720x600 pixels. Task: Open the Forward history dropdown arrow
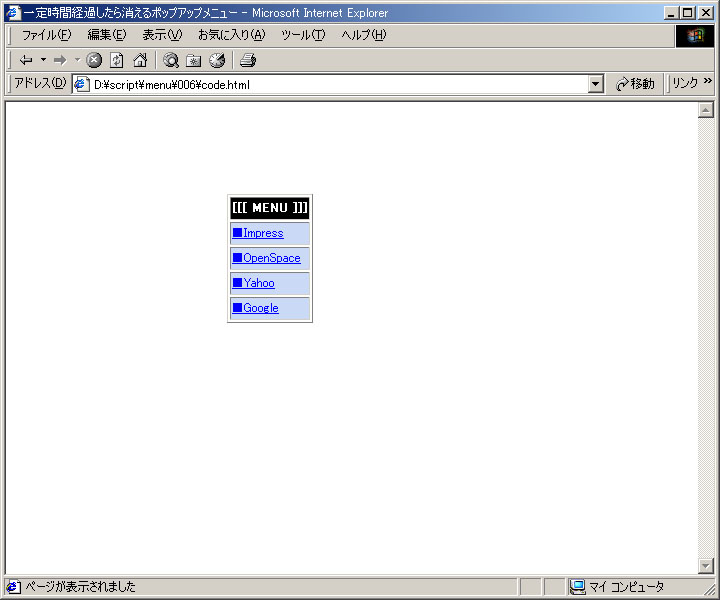click(77, 60)
